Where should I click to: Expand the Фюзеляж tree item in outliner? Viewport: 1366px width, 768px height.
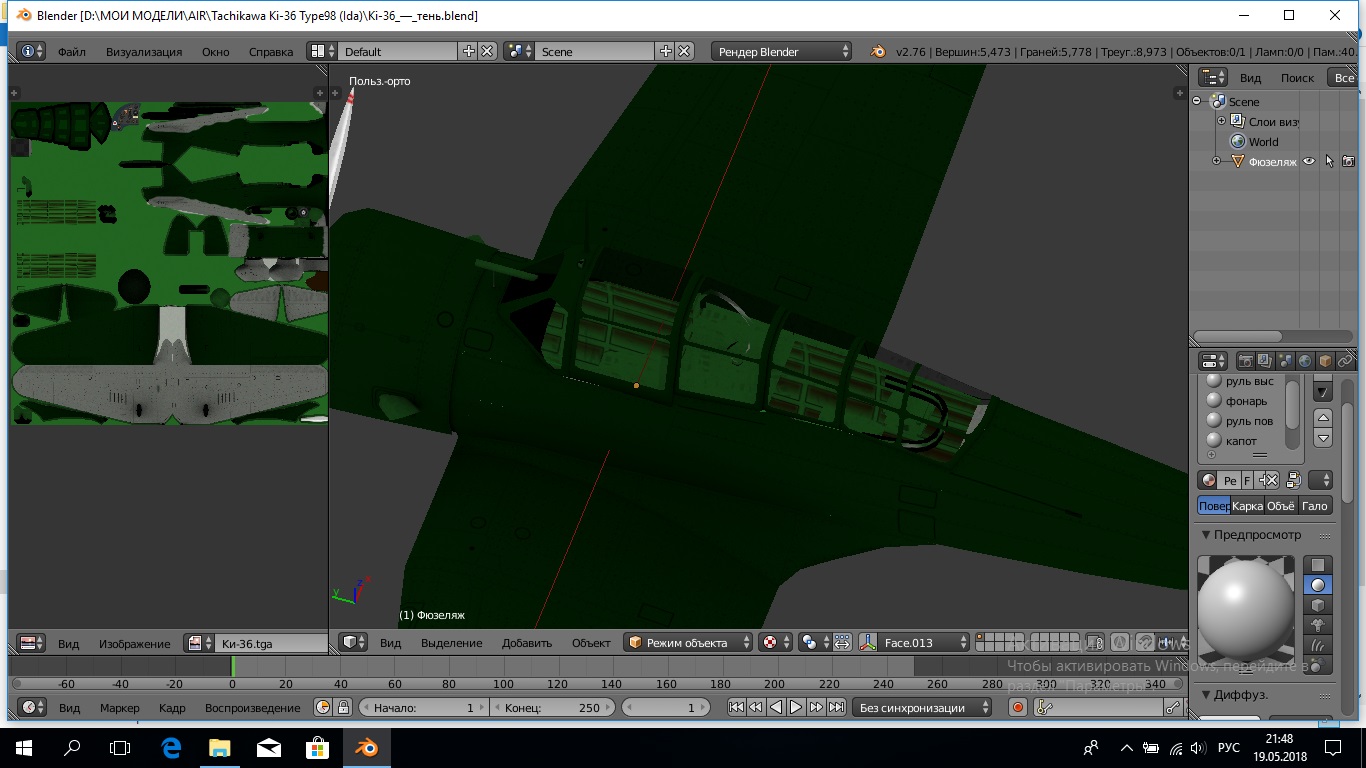1217,161
